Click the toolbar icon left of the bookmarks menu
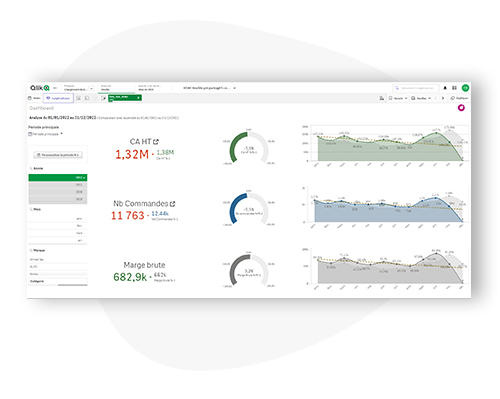500x399 pixels. (382, 98)
